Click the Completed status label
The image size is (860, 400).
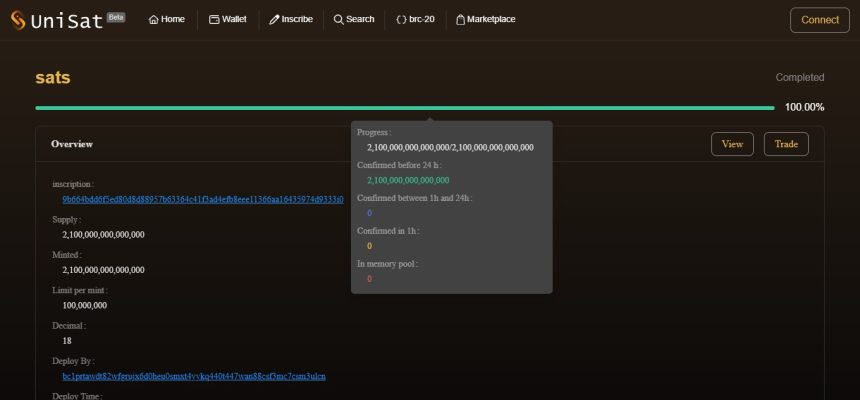click(800, 77)
